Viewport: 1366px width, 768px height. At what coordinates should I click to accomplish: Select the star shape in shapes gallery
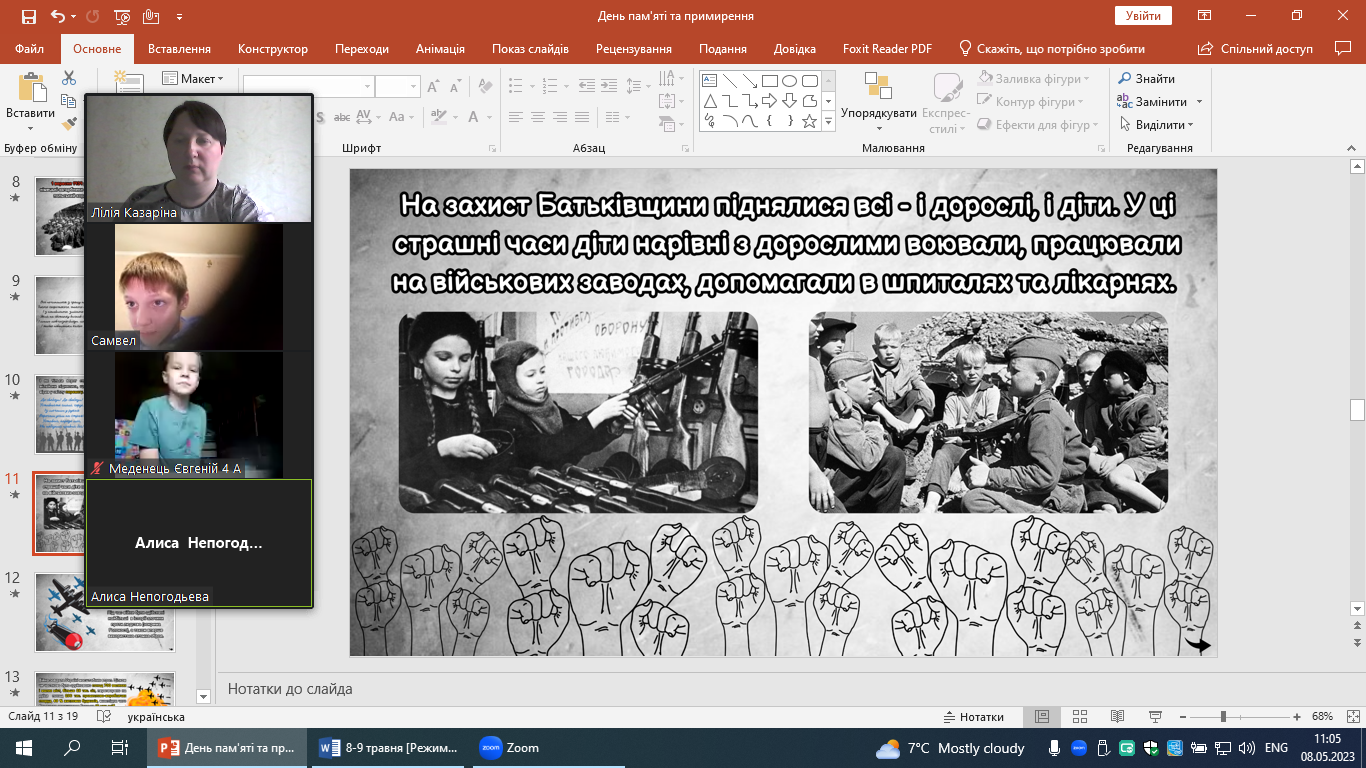pyautogui.click(x=809, y=121)
